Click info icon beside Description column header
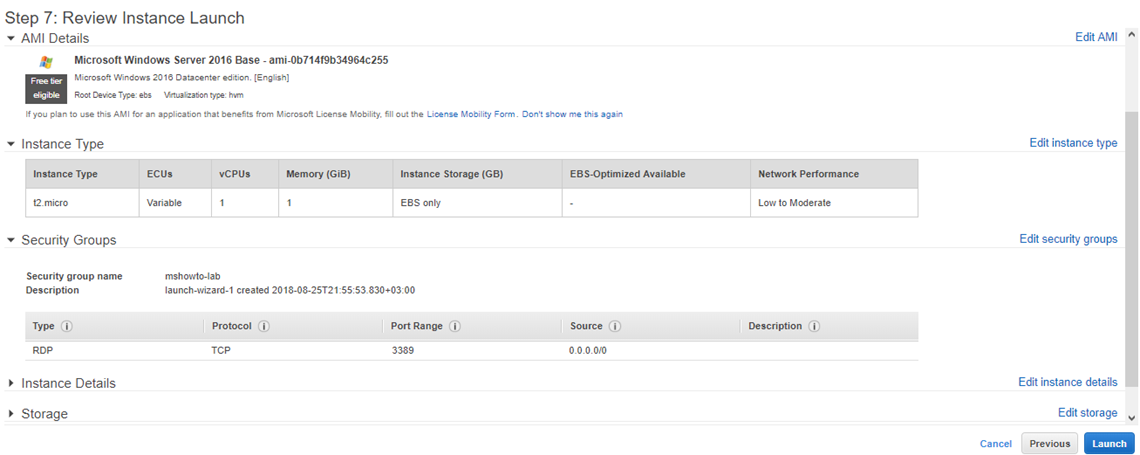Image resolution: width=1140 pixels, height=455 pixels. [814, 326]
